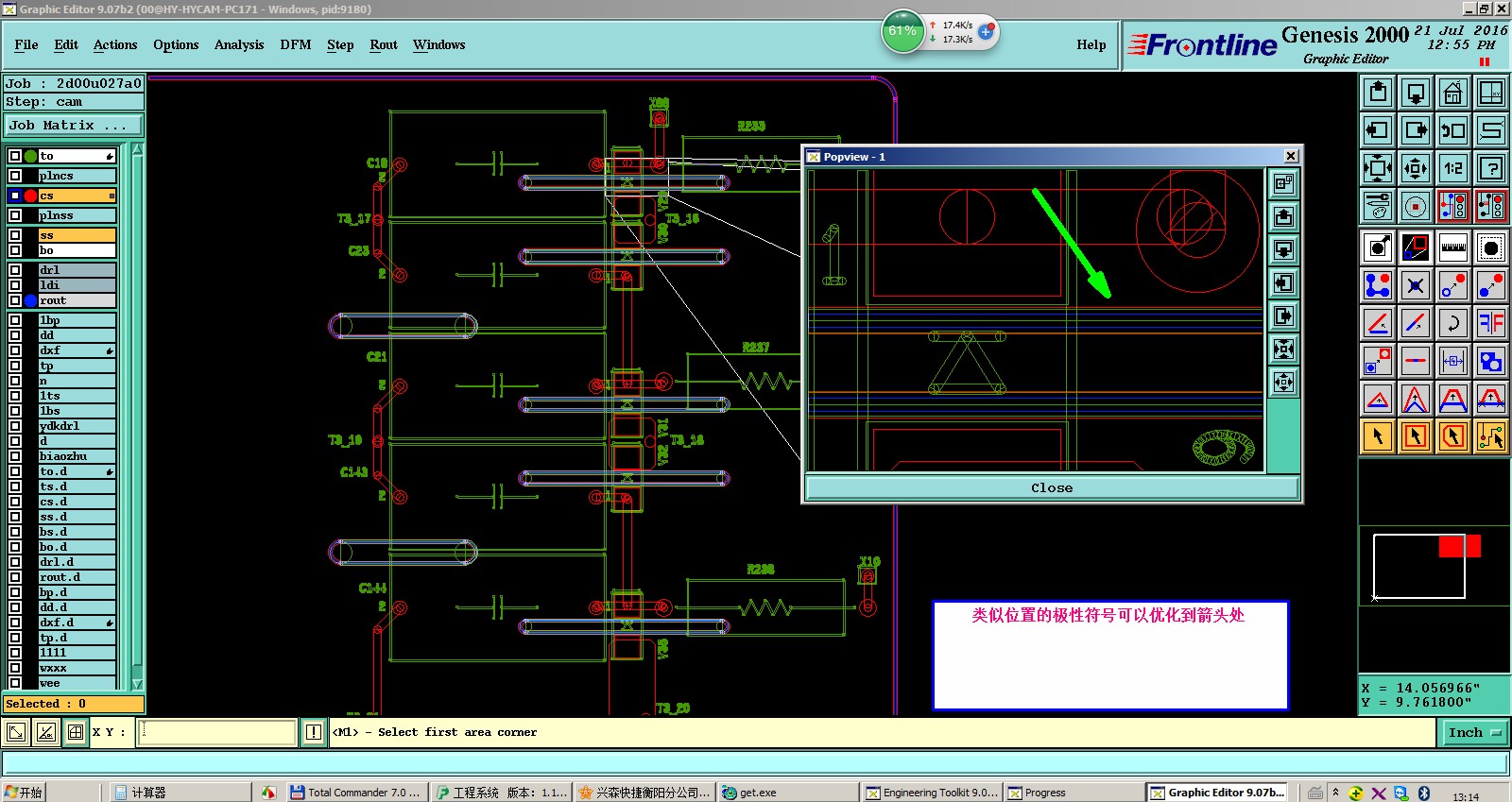Select the net selection arrow tool
This screenshot has width=1512, height=802.
pos(1491,436)
